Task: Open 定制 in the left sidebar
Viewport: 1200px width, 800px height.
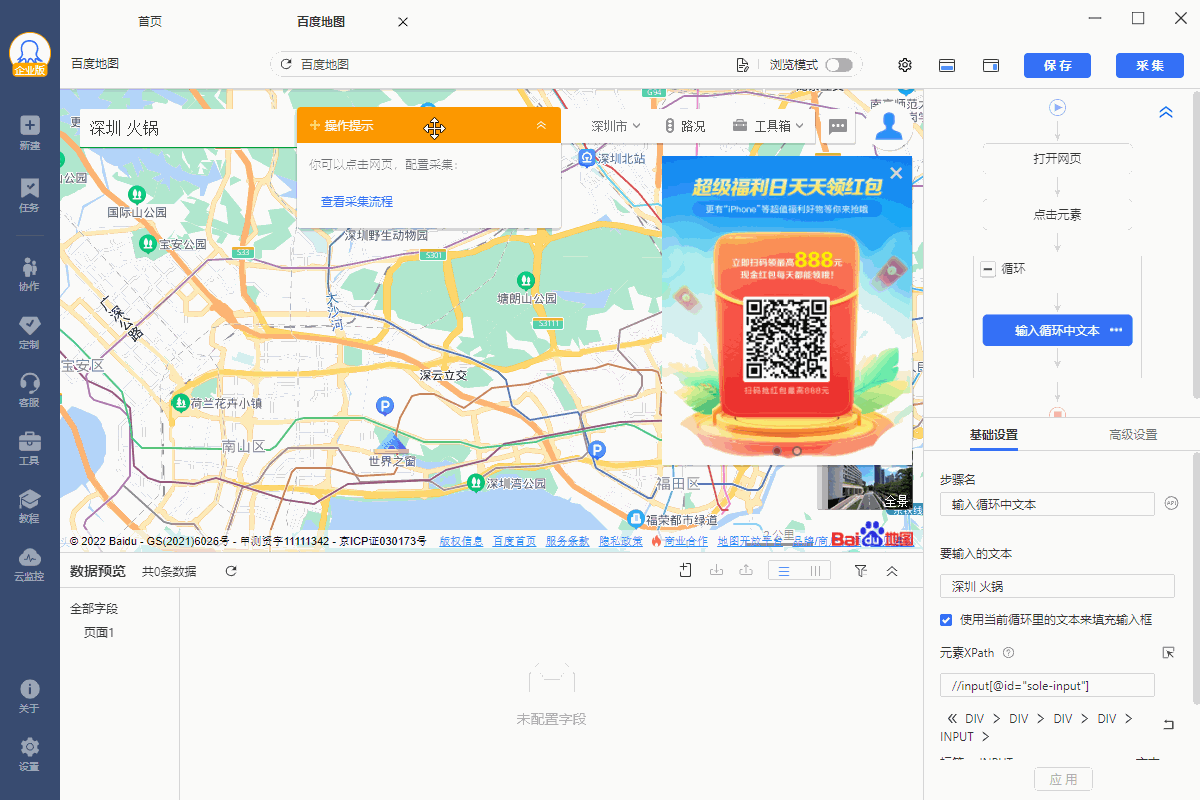Action: coord(30,332)
